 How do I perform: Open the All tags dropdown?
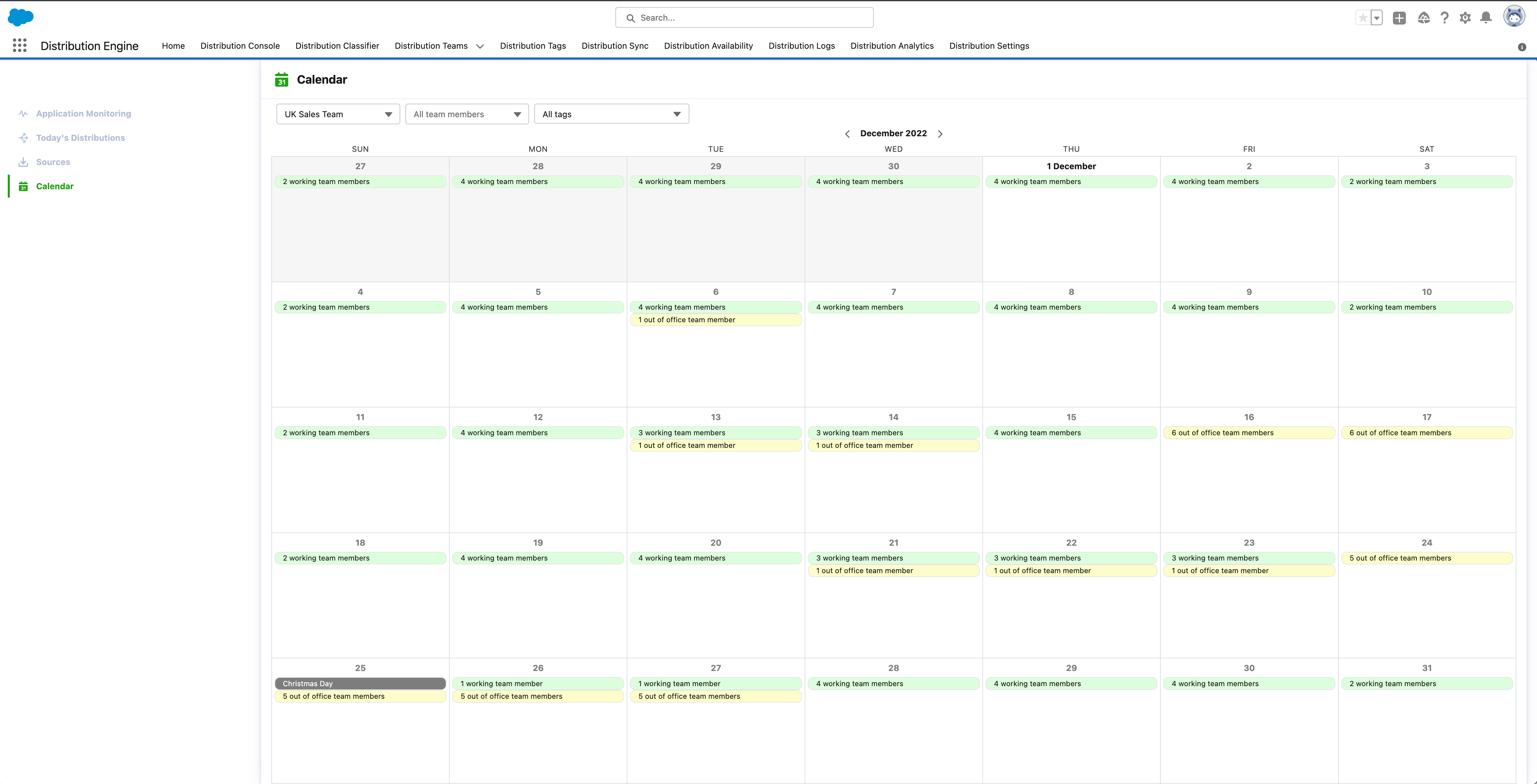coord(612,114)
